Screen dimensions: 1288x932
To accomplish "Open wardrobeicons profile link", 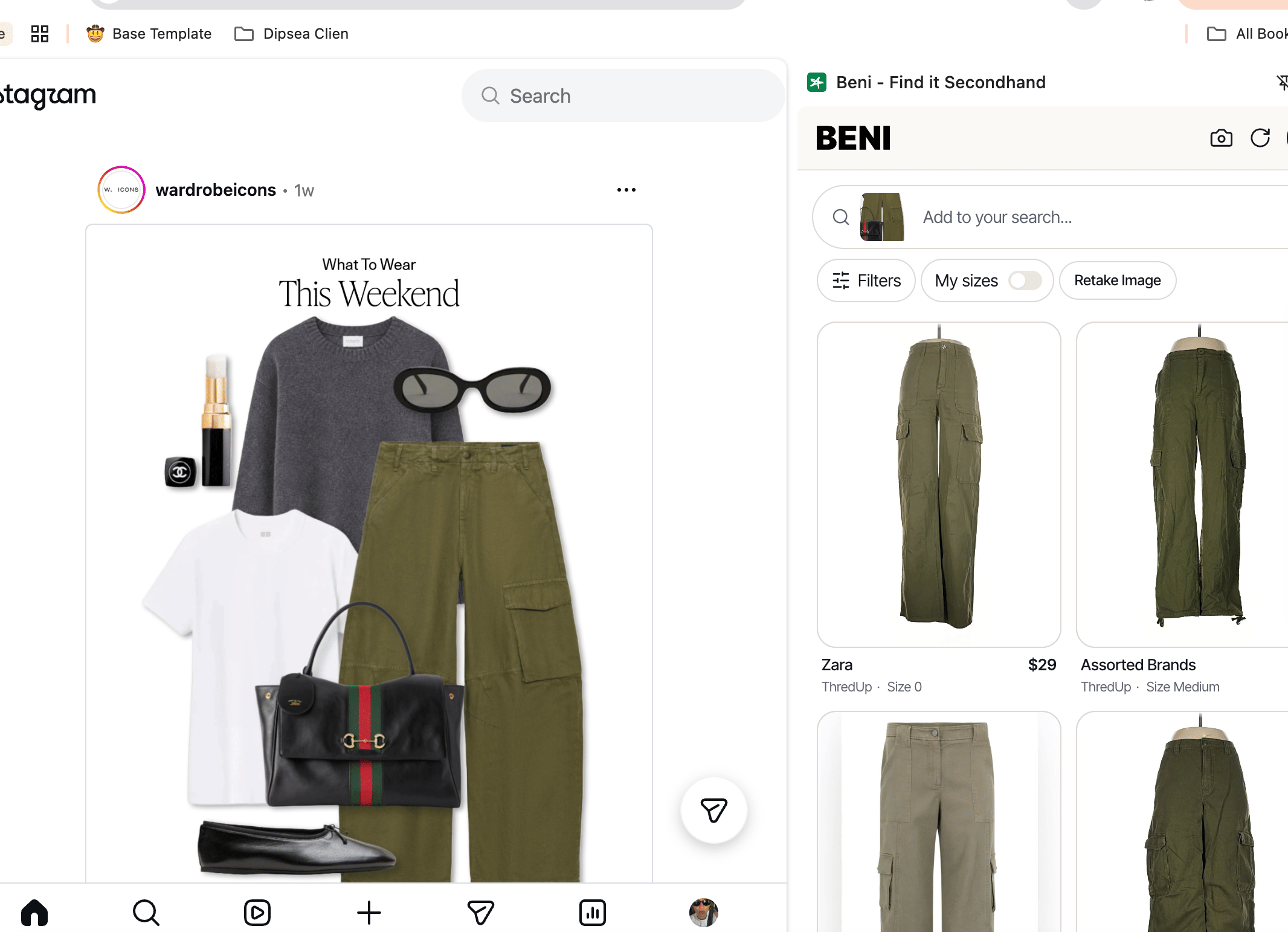I will [216, 190].
